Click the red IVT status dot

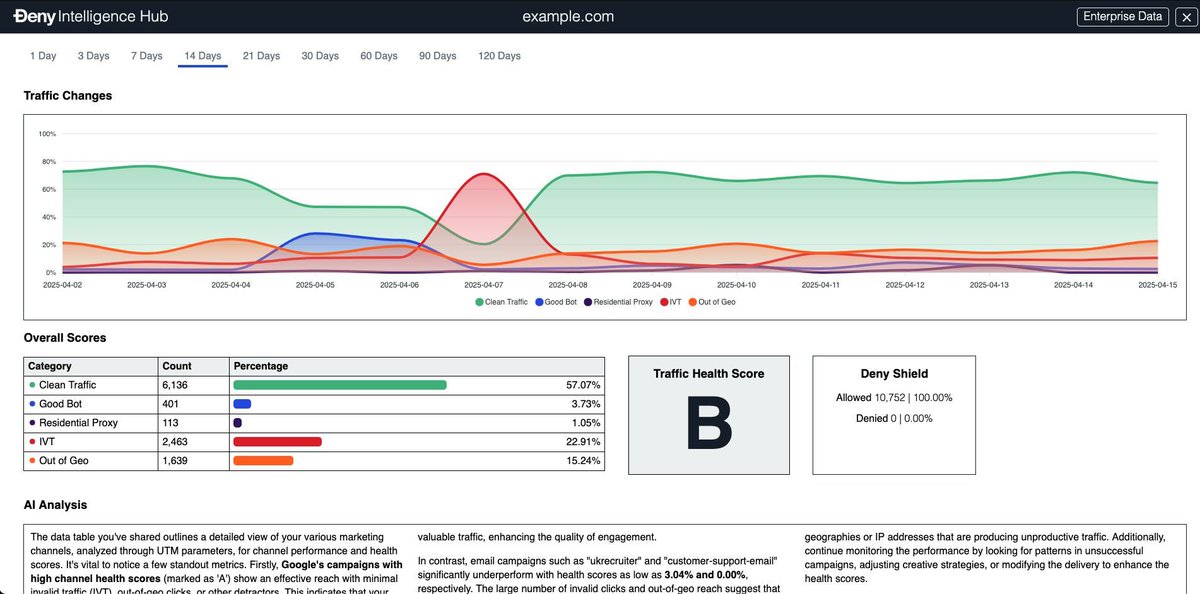coord(32,441)
